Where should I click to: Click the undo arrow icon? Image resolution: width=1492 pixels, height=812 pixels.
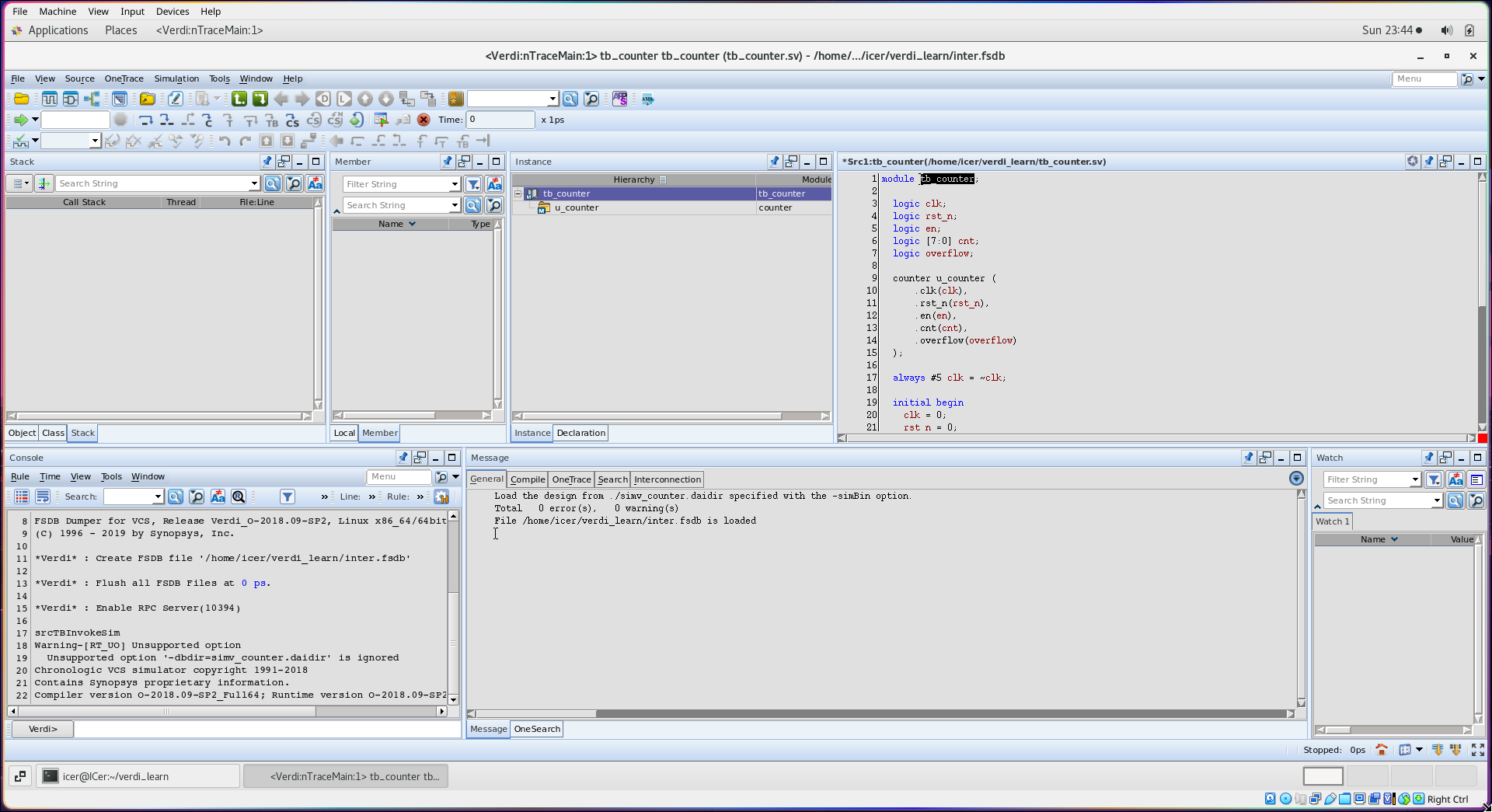[225, 141]
